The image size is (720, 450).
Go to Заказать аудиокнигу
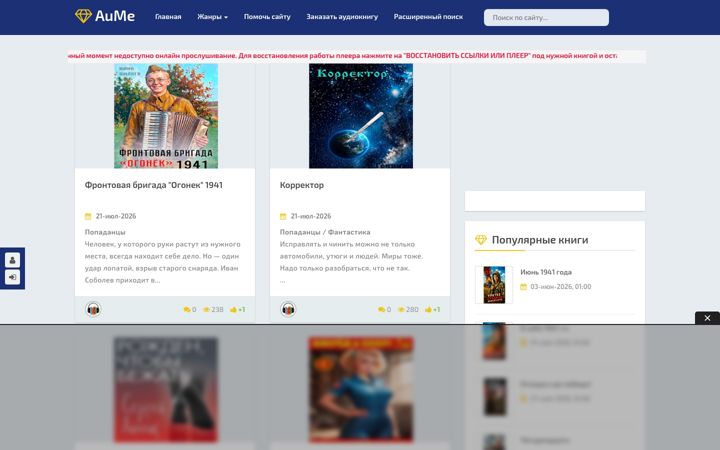point(342,17)
